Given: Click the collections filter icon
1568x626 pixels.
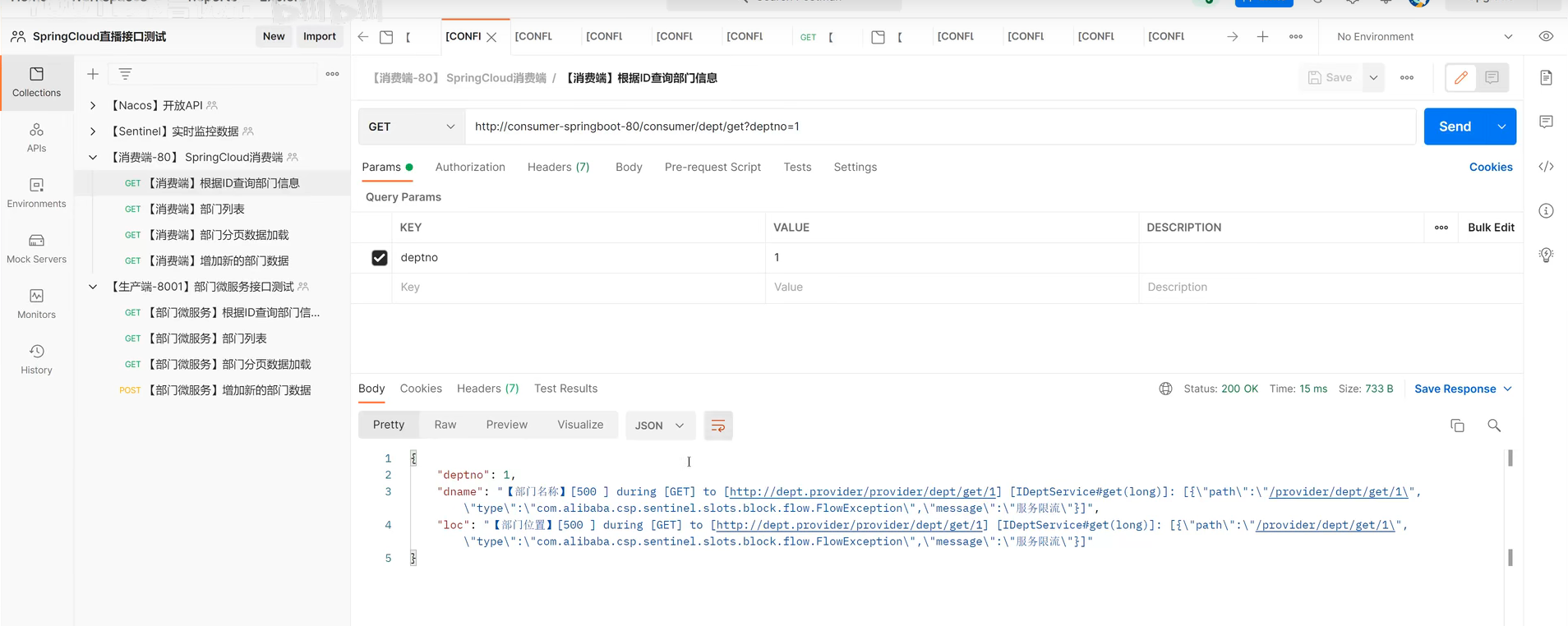Looking at the screenshot, I should (x=125, y=74).
